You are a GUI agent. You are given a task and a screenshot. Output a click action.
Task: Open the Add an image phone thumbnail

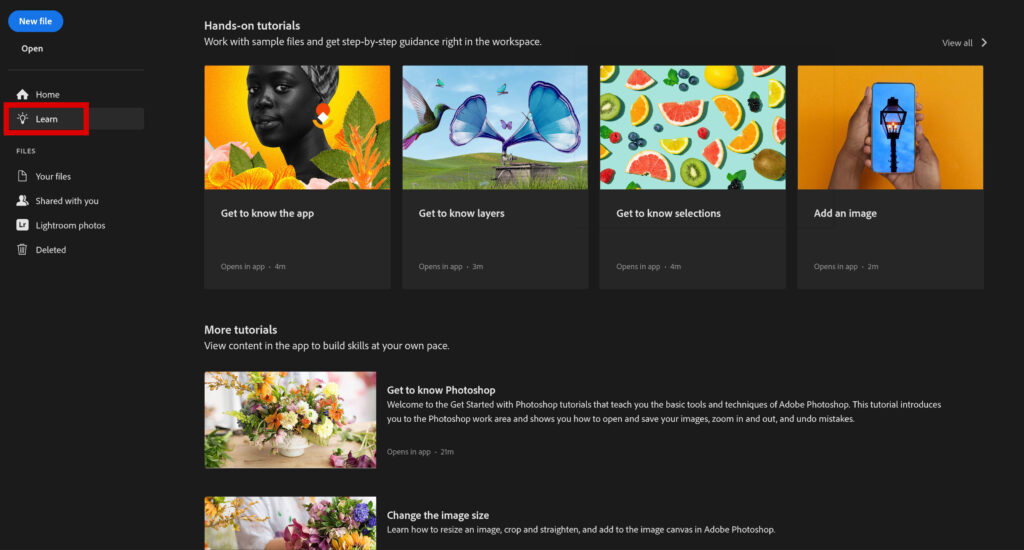890,127
